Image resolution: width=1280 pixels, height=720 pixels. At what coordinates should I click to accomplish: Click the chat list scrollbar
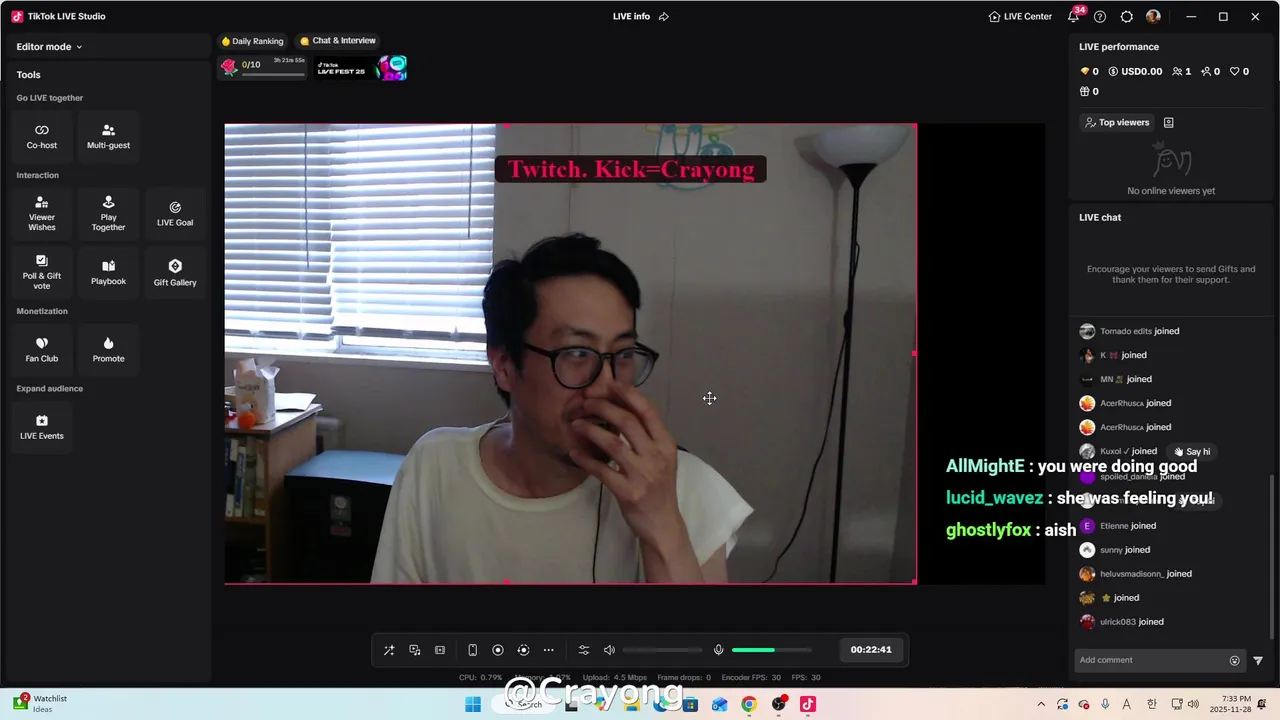[x=1272, y=555]
